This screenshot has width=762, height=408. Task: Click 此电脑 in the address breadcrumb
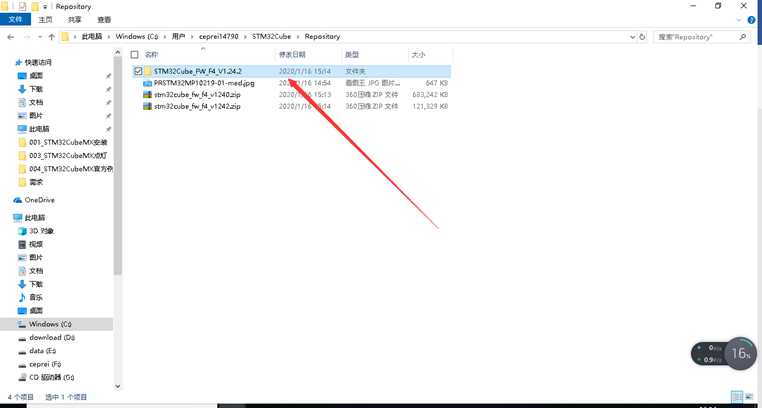[92, 36]
